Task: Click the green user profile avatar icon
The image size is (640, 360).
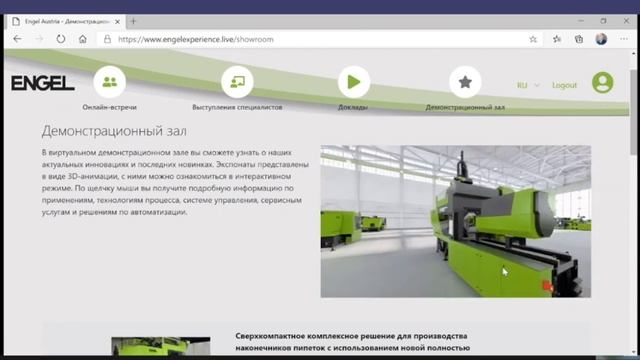Action: (x=602, y=82)
